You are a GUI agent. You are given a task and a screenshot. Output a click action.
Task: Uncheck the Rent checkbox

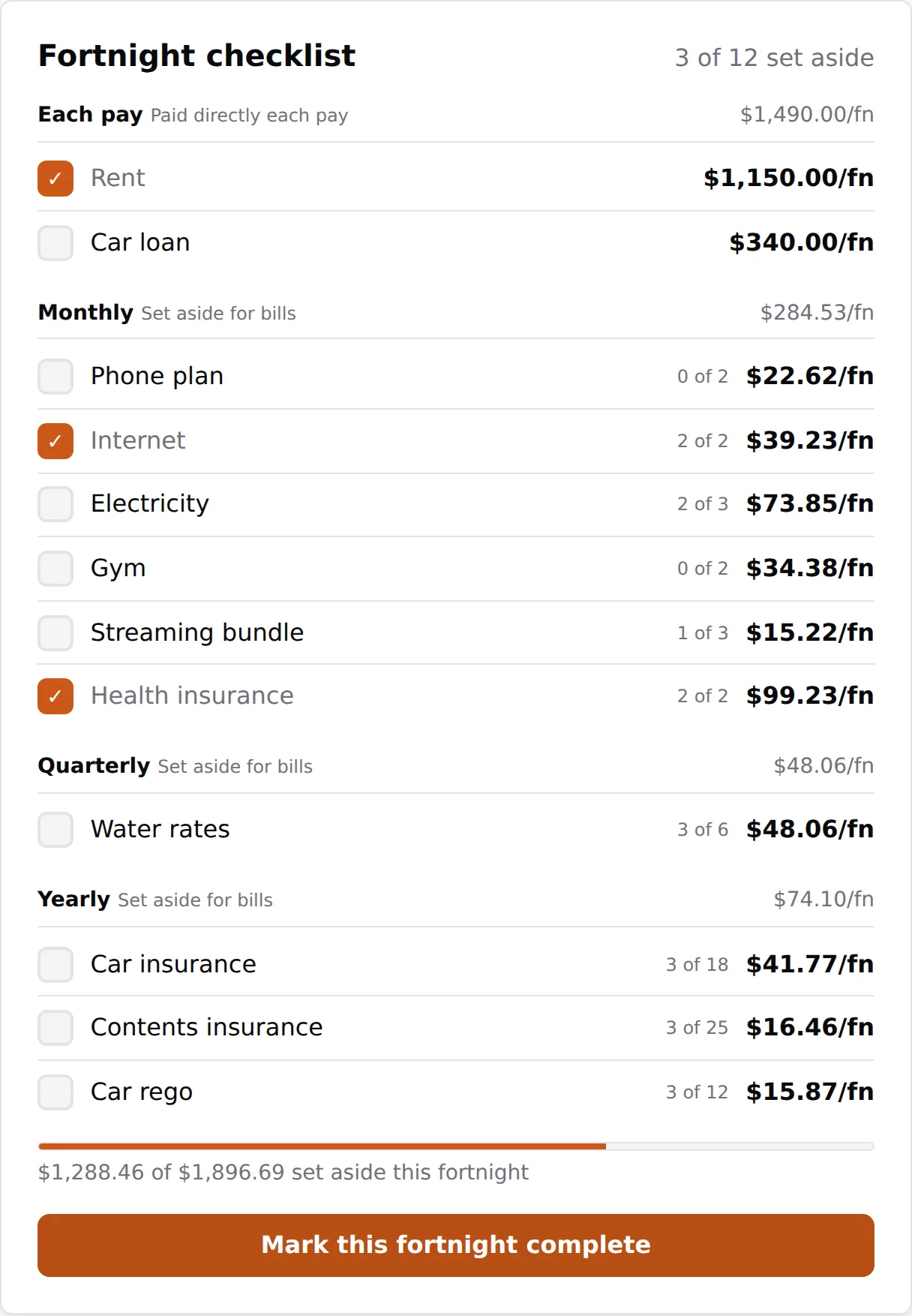(55, 179)
